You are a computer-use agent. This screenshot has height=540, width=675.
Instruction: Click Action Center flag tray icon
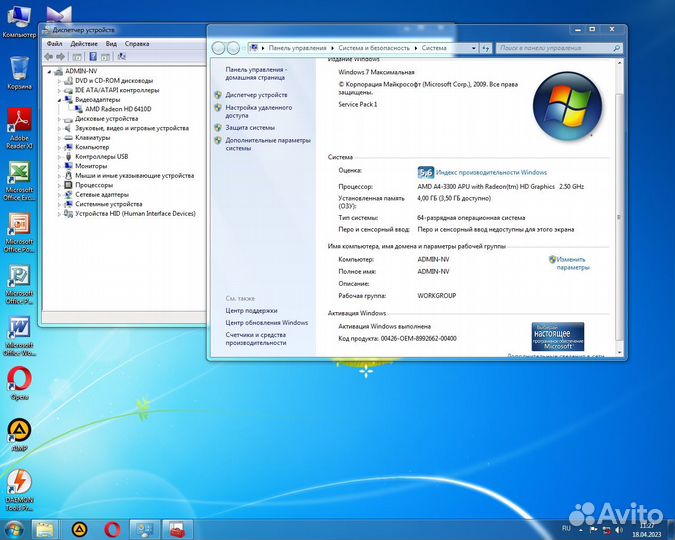[x=593, y=530]
